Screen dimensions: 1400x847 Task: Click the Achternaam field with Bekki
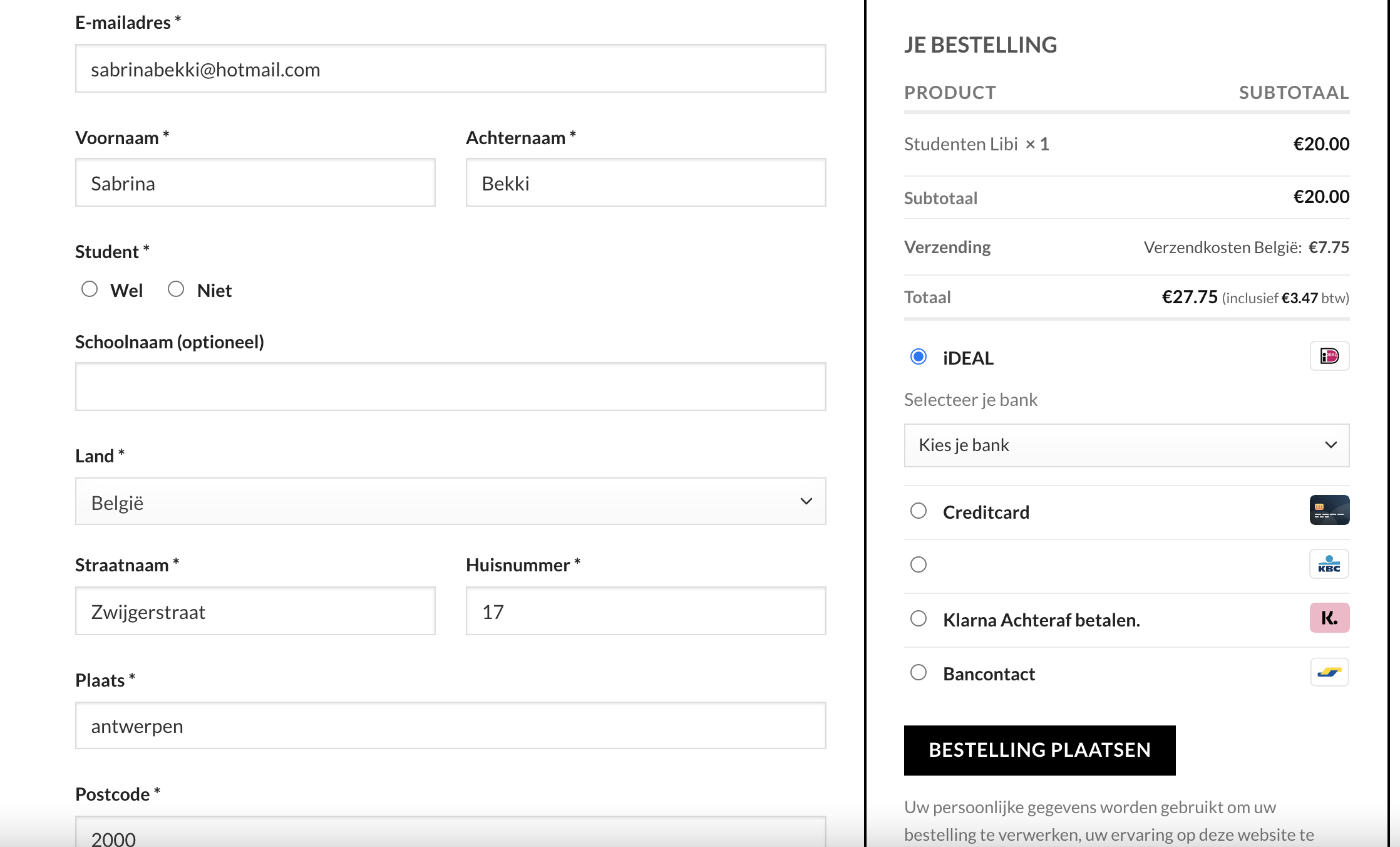click(645, 183)
